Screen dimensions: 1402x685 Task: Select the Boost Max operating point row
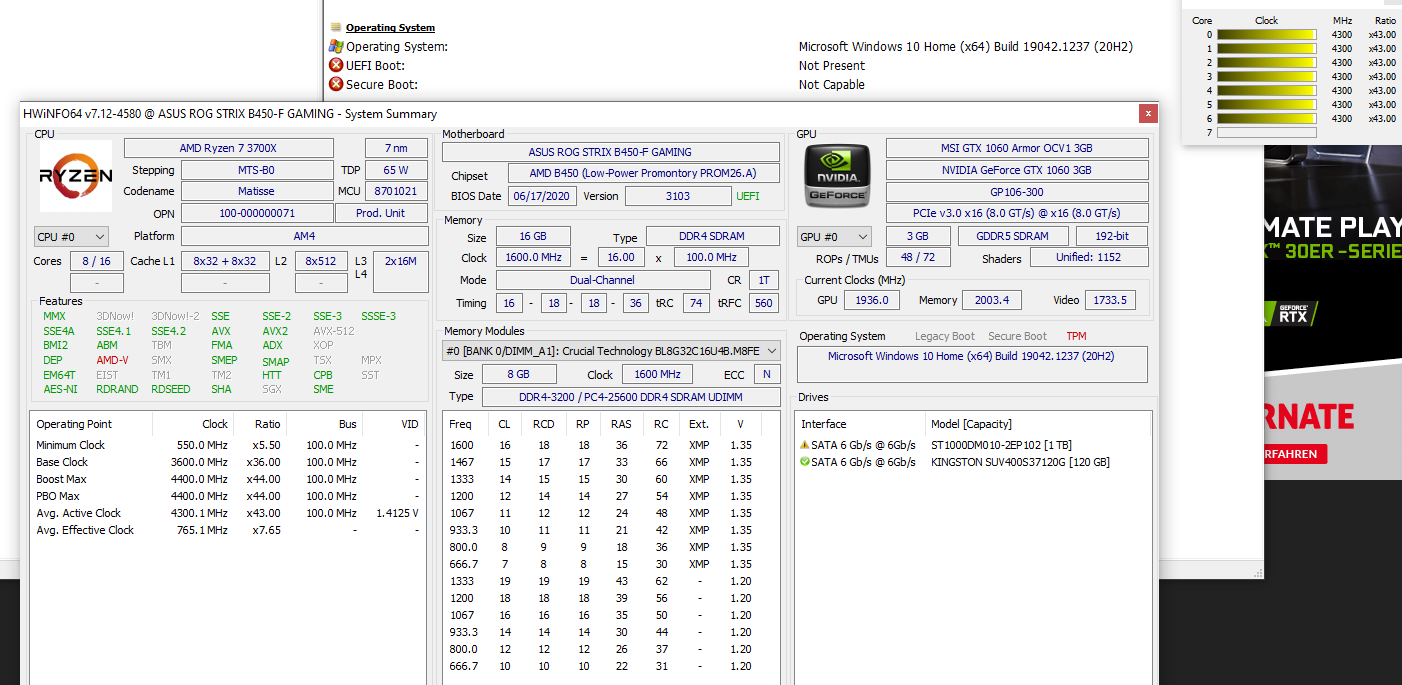tap(227, 479)
